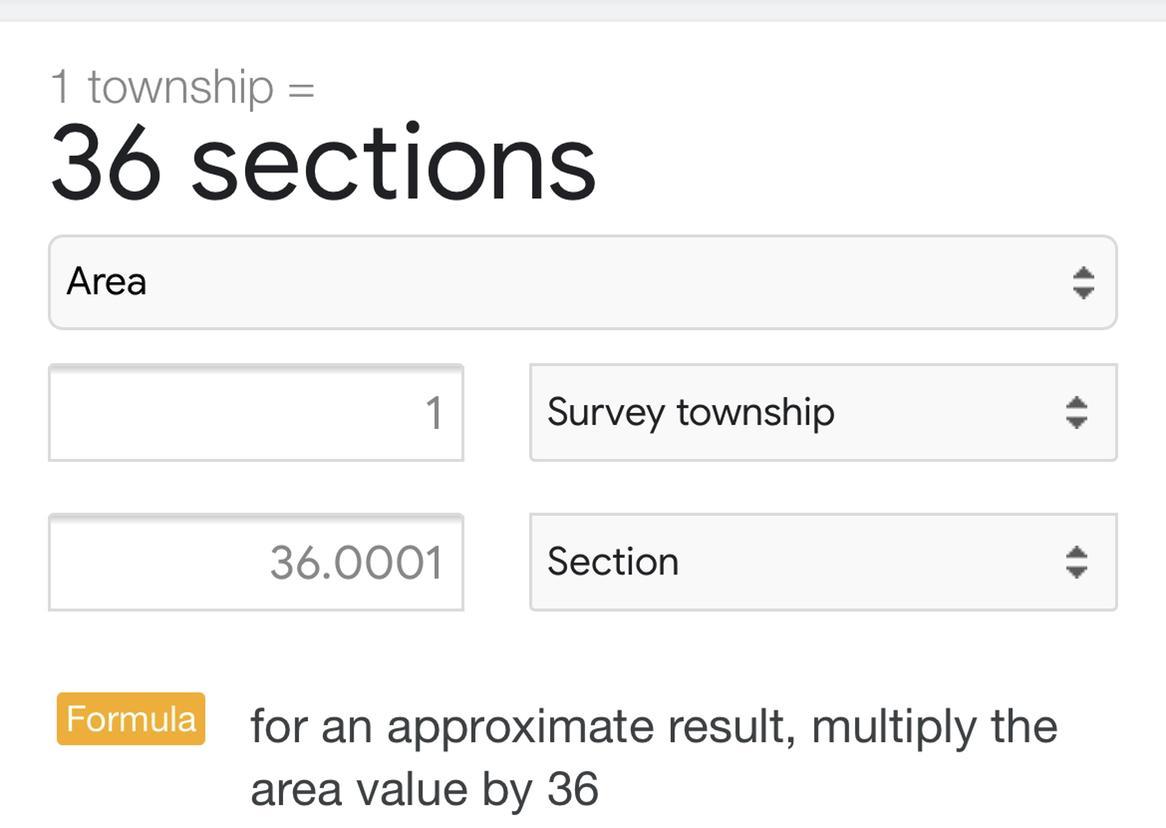Image resolution: width=1166 pixels, height=828 pixels.
Task: Click the input field containing 1
Action: click(255, 412)
